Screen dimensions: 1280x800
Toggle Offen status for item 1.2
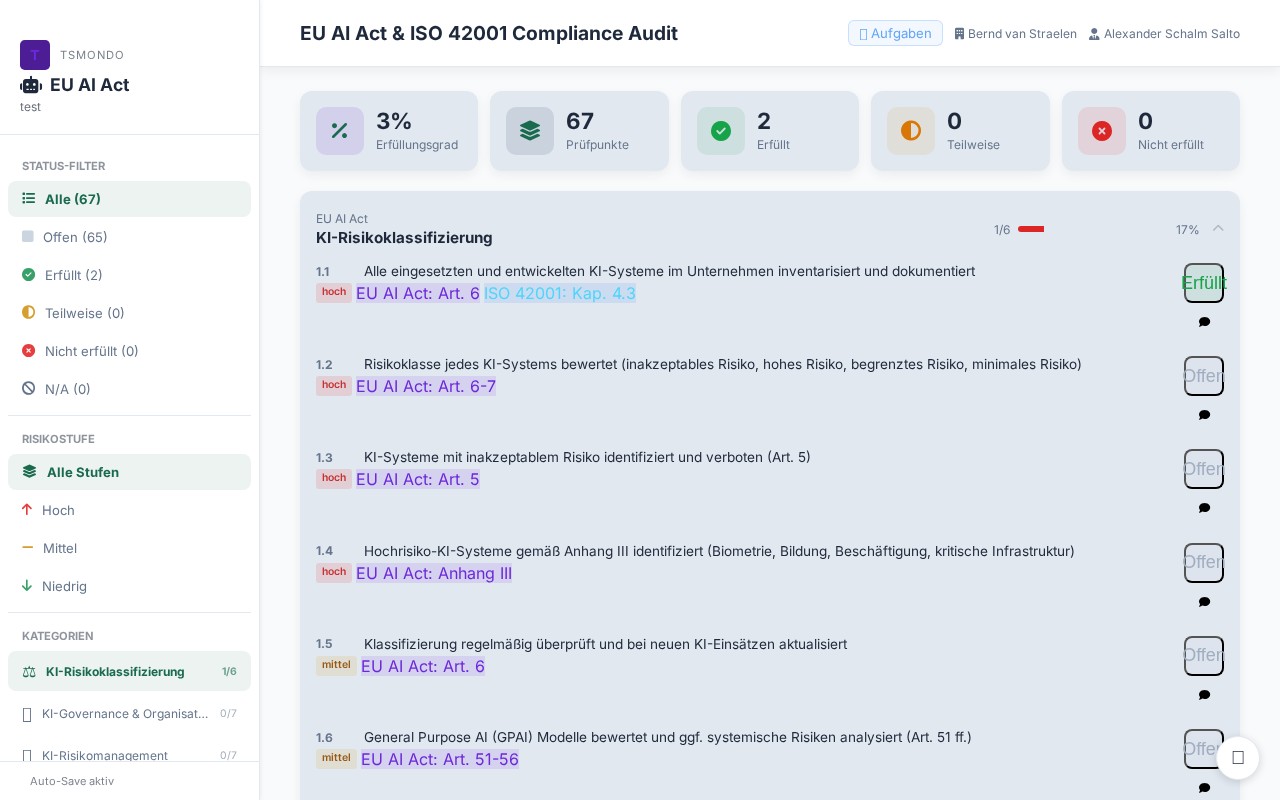coord(1204,376)
